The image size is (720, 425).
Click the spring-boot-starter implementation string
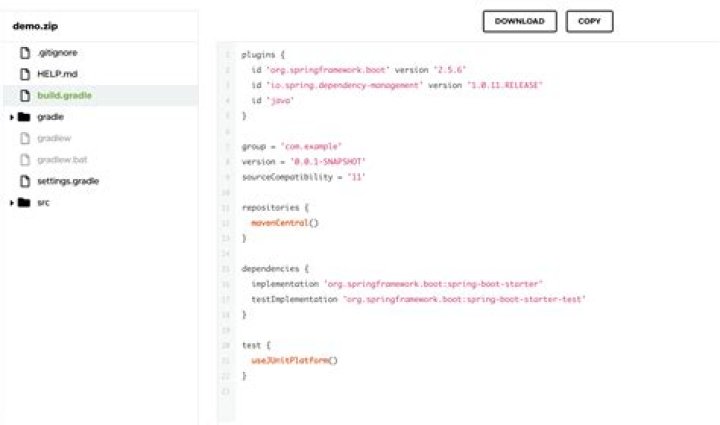pos(433,284)
